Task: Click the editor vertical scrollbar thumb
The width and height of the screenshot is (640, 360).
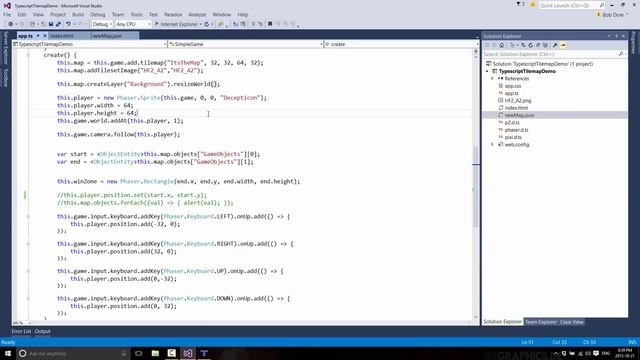Action: click(x=476, y=186)
